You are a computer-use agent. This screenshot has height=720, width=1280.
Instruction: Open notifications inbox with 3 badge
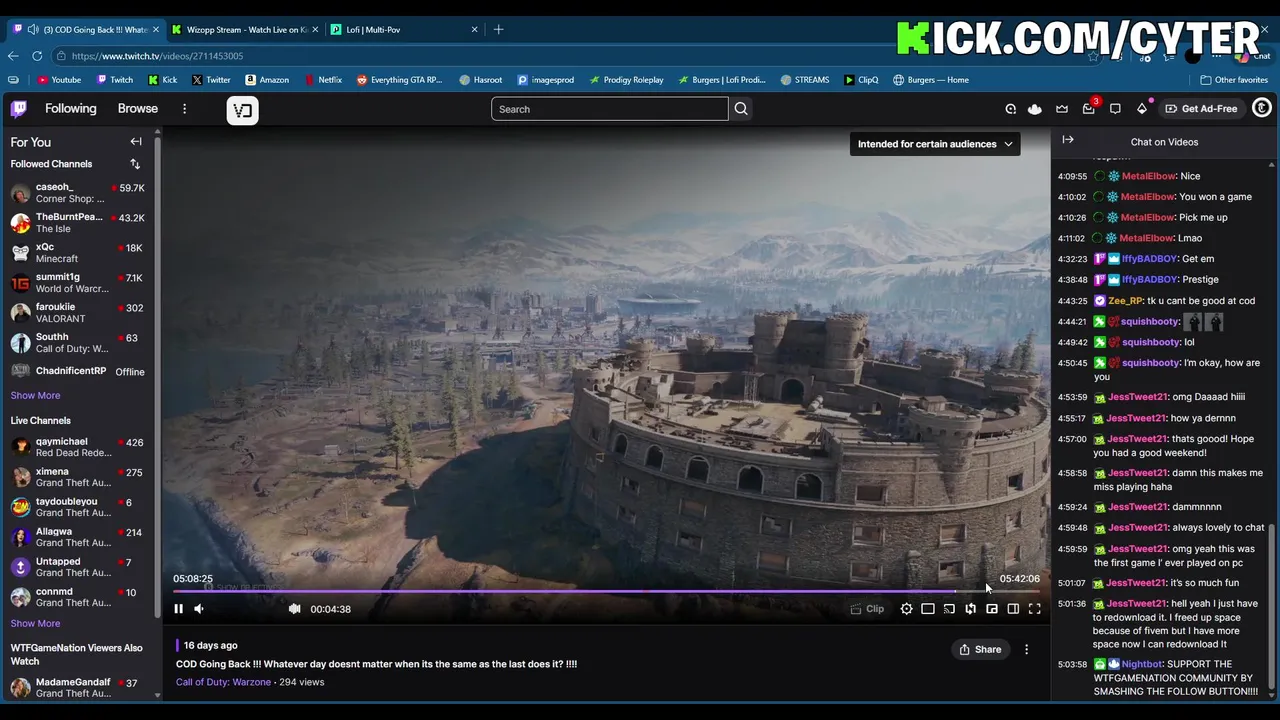(1089, 108)
